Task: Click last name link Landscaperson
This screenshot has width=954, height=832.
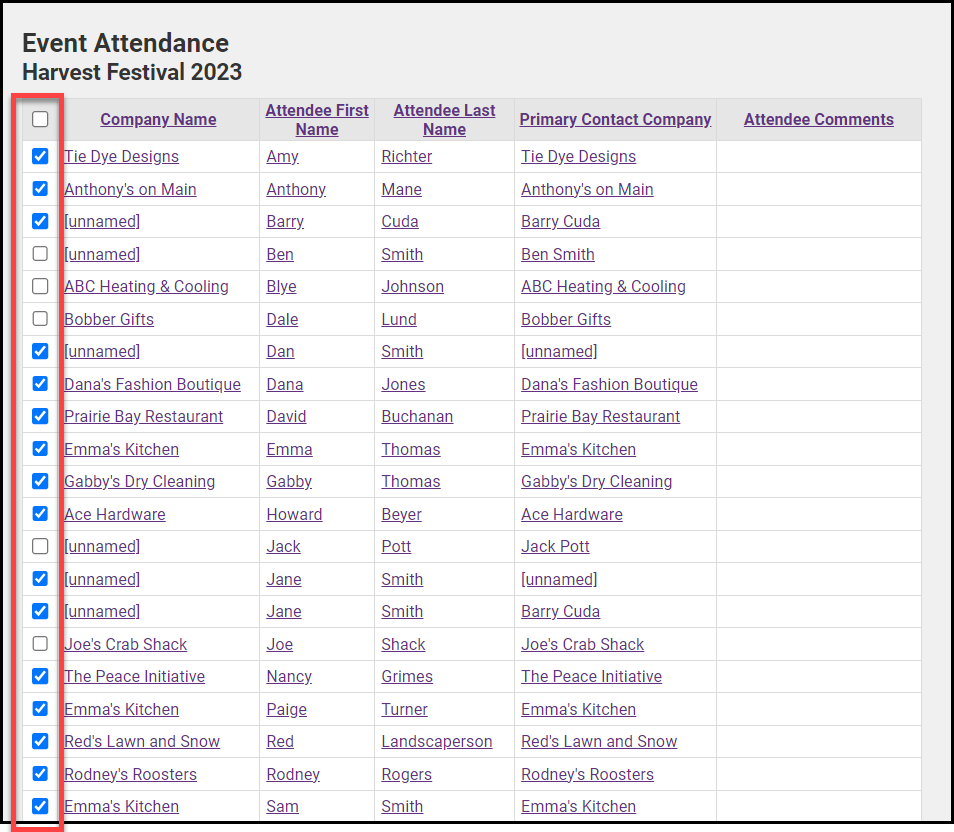Action: [436, 741]
